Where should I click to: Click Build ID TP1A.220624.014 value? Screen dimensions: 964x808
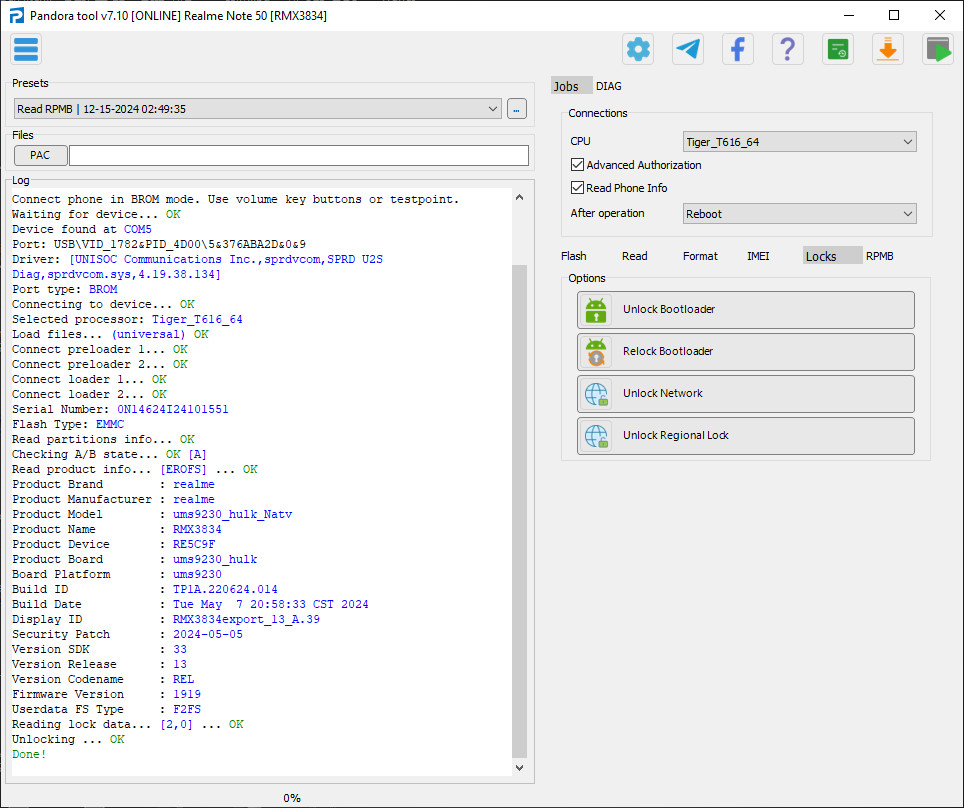225,589
